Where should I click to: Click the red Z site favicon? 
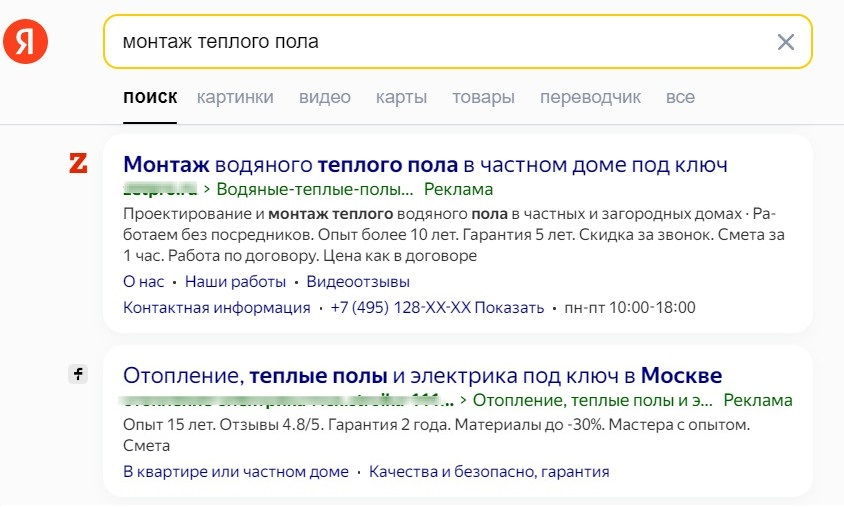[78, 163]
